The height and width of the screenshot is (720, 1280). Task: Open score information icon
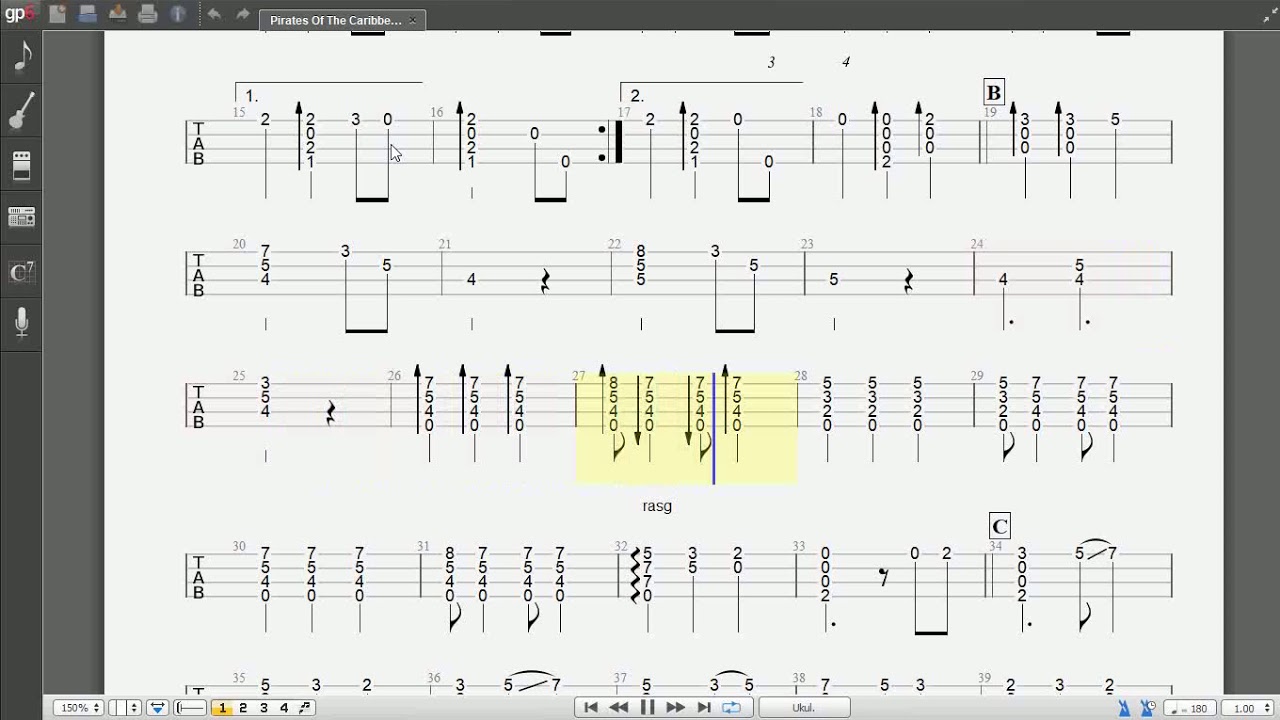click(178, 14)
